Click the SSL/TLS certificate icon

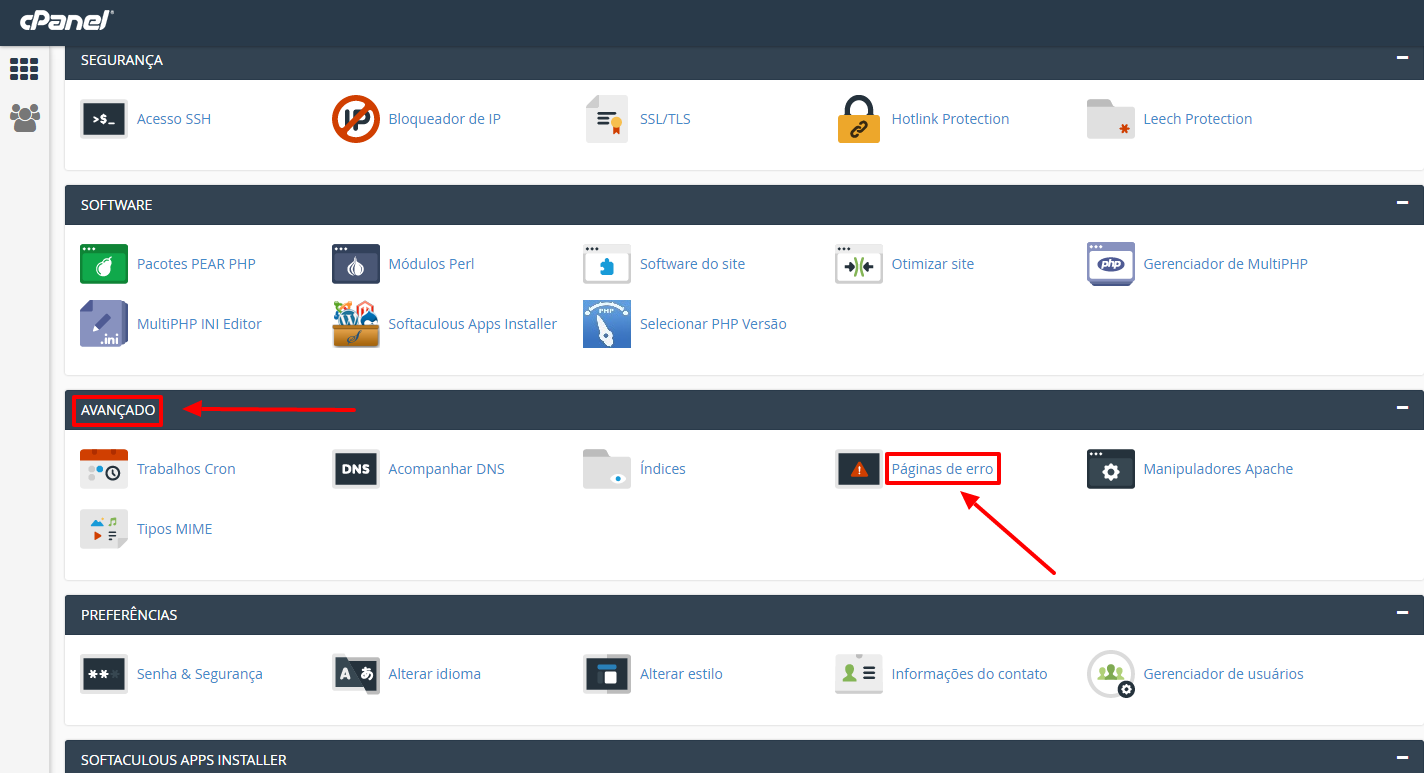coord(607,119)
